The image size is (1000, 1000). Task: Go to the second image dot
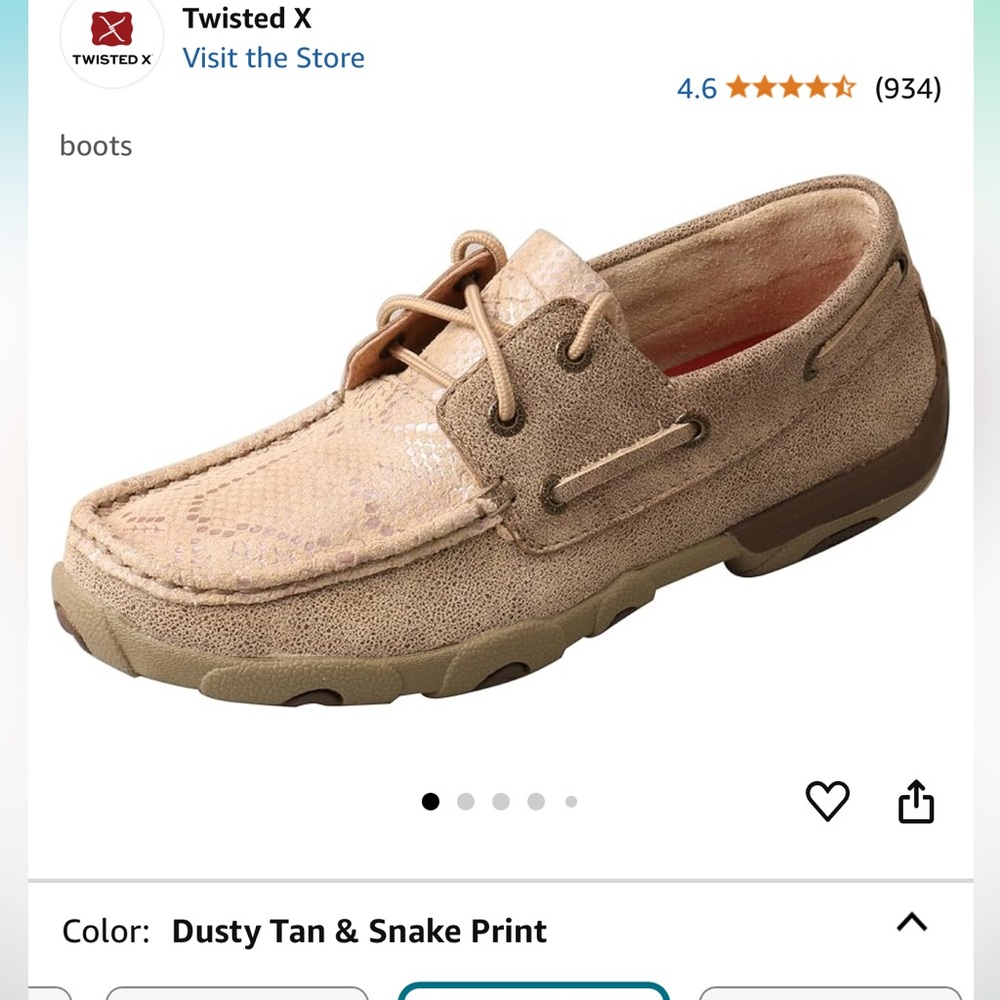466,801
